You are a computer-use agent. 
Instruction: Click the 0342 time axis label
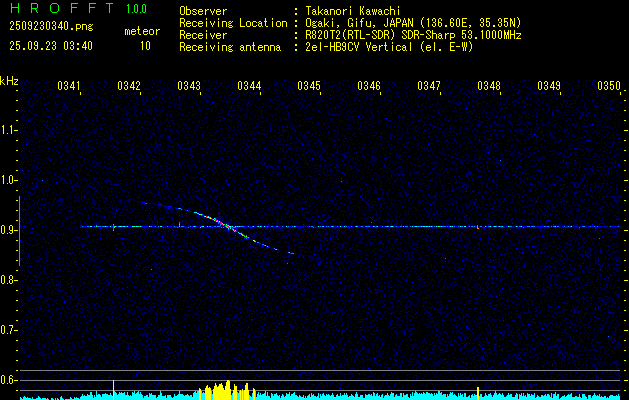[129, 86]
